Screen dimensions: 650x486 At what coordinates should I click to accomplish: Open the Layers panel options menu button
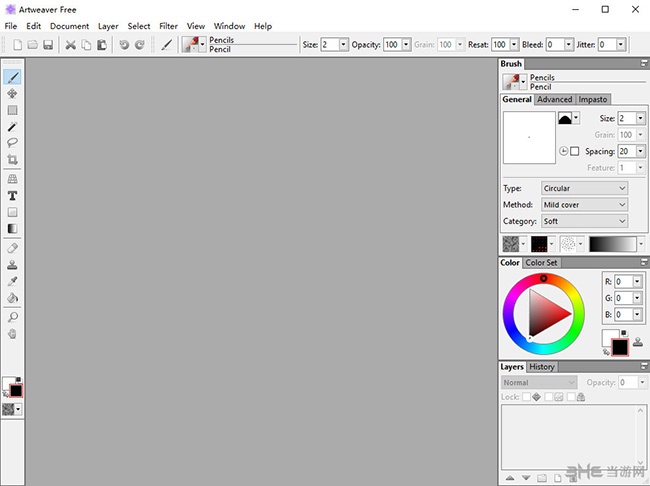644,367
